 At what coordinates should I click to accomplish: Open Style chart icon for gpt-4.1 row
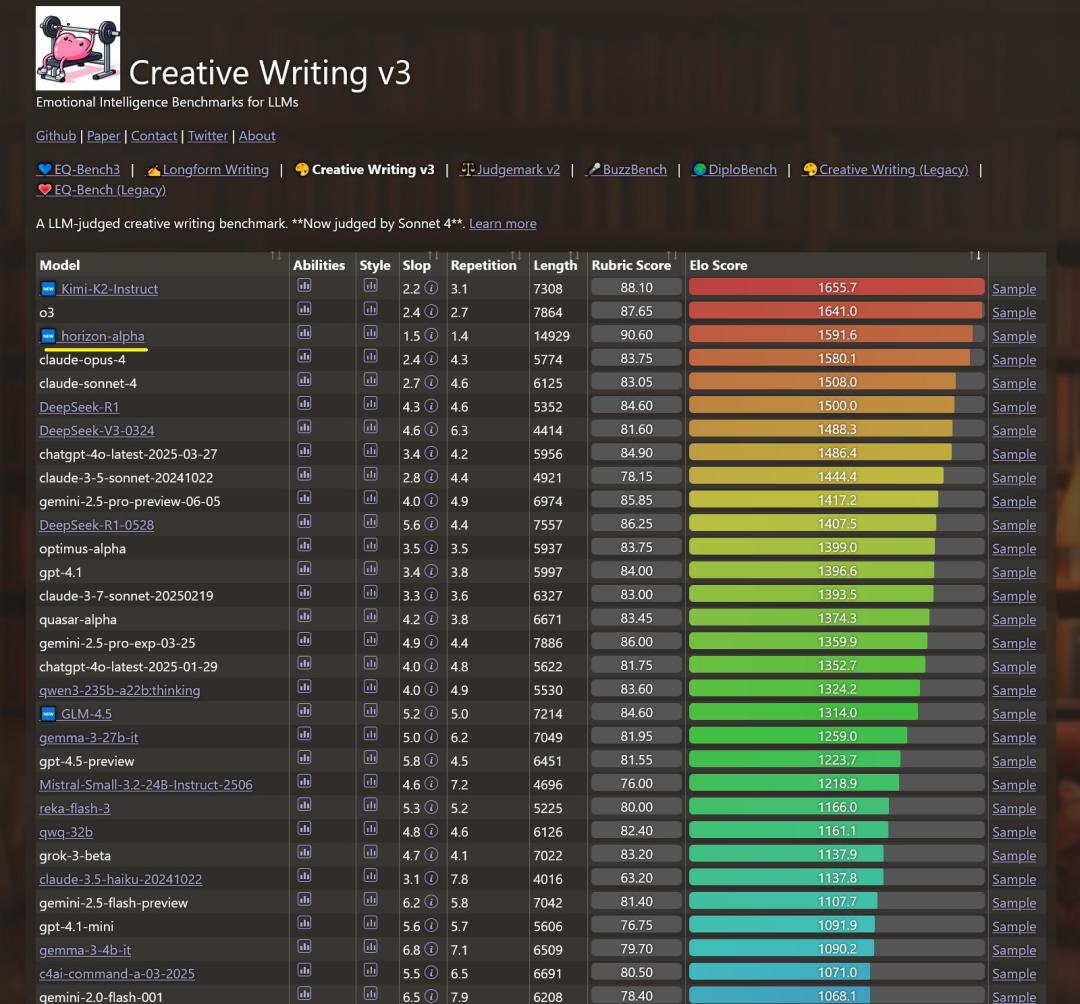pyautogui.click(x=370, y=571)
